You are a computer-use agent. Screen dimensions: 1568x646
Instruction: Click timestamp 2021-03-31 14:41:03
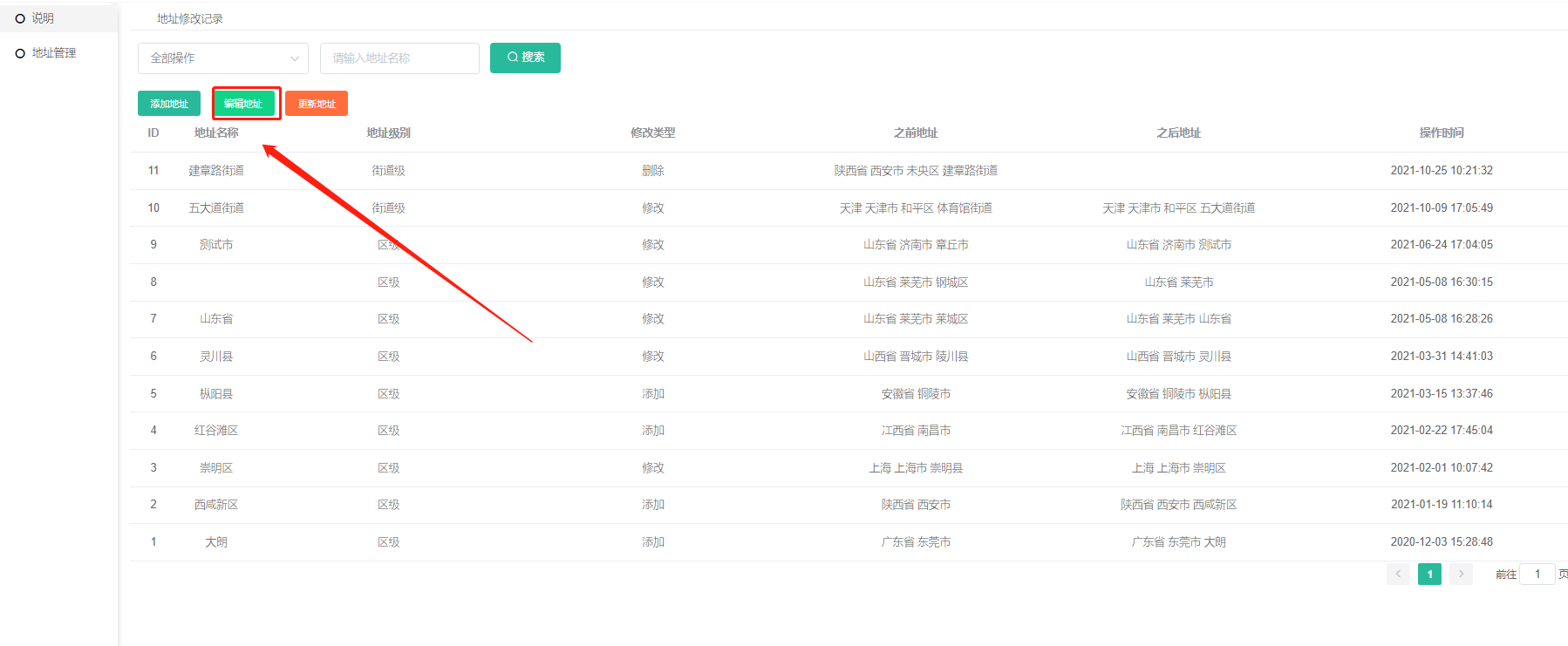[1442, 357]
